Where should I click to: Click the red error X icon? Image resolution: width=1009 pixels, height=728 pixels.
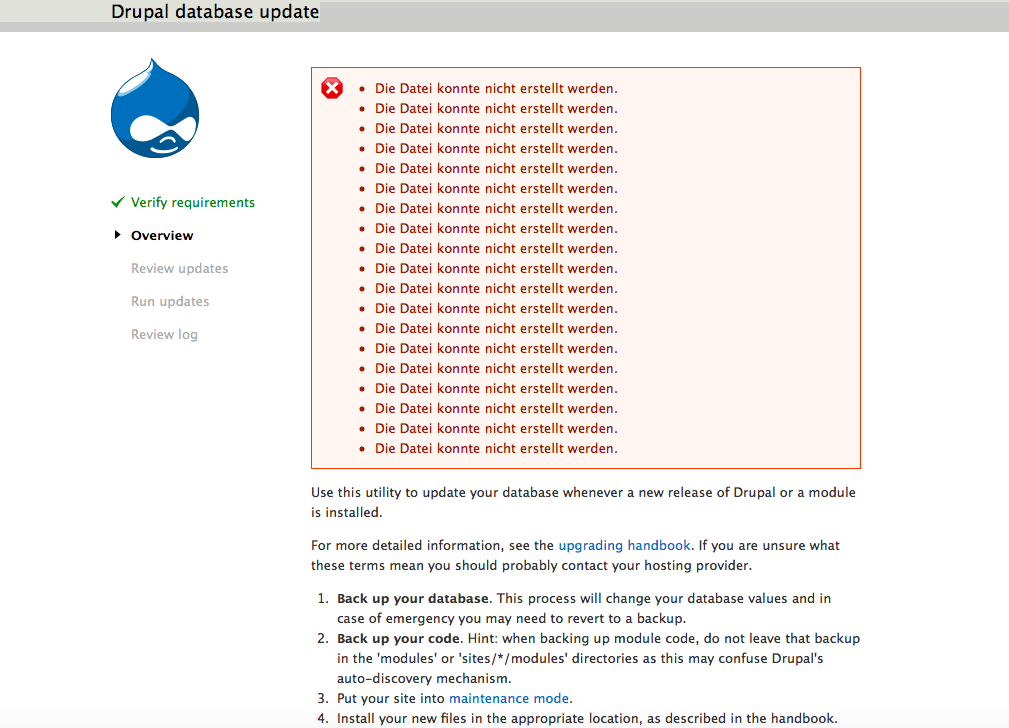click(332, 89)
